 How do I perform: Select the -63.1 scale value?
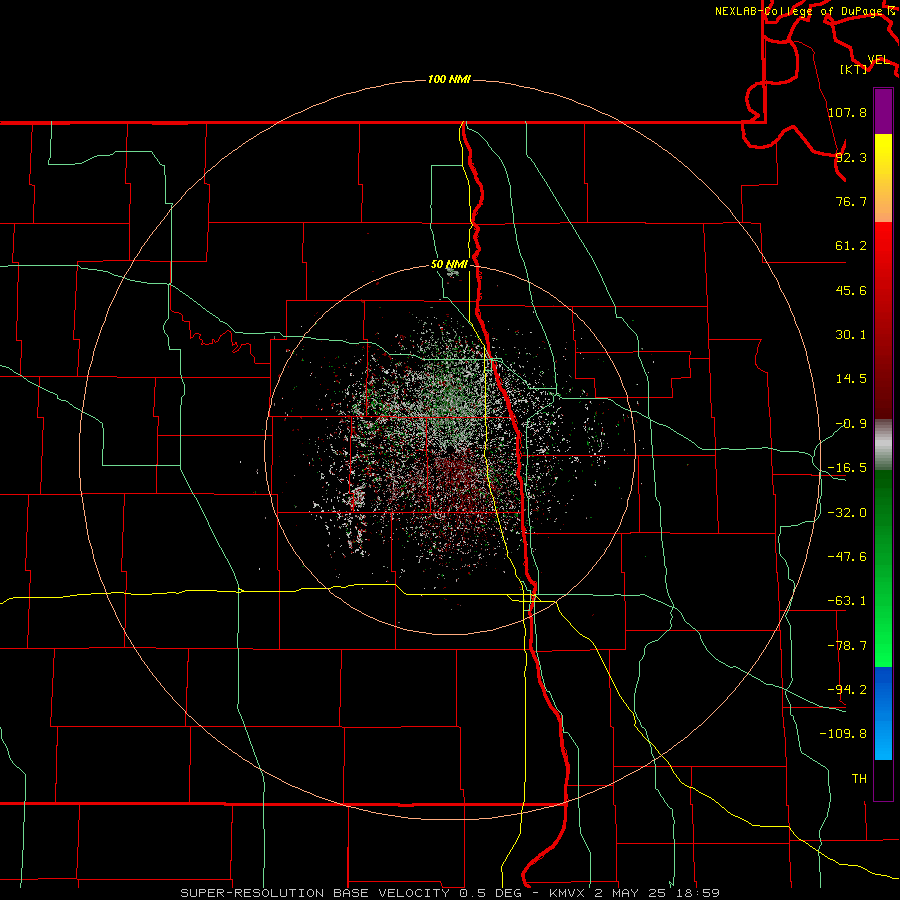coord(847,601)
